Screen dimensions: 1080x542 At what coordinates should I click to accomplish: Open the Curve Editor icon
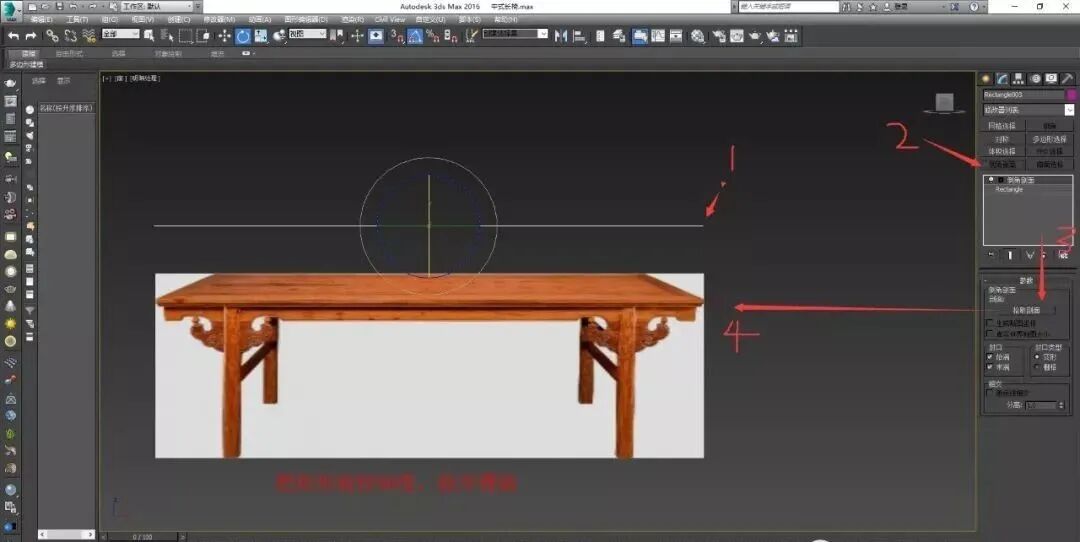pos(658,36)
